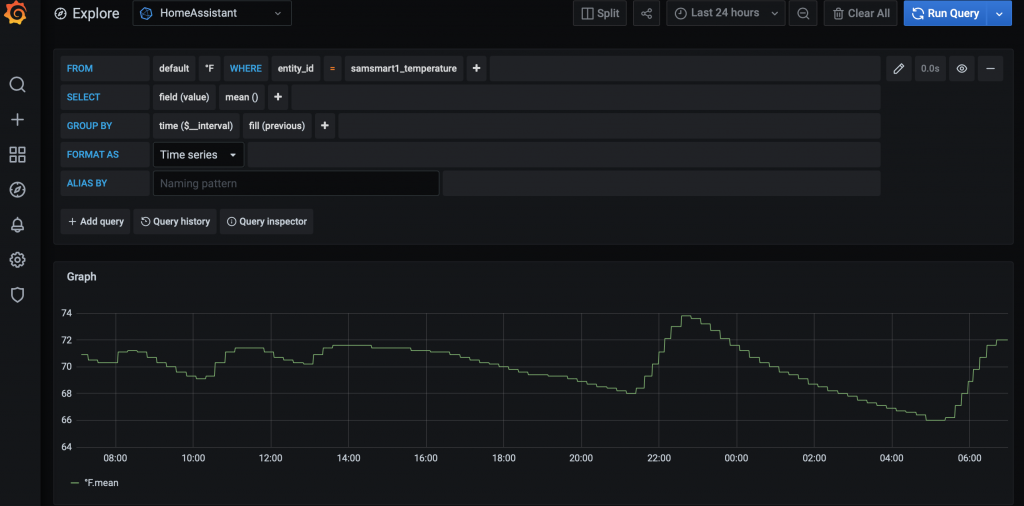Open the server admin shield icon
1024x506 pixels.
pyautogui.click(x=18, y=295)
